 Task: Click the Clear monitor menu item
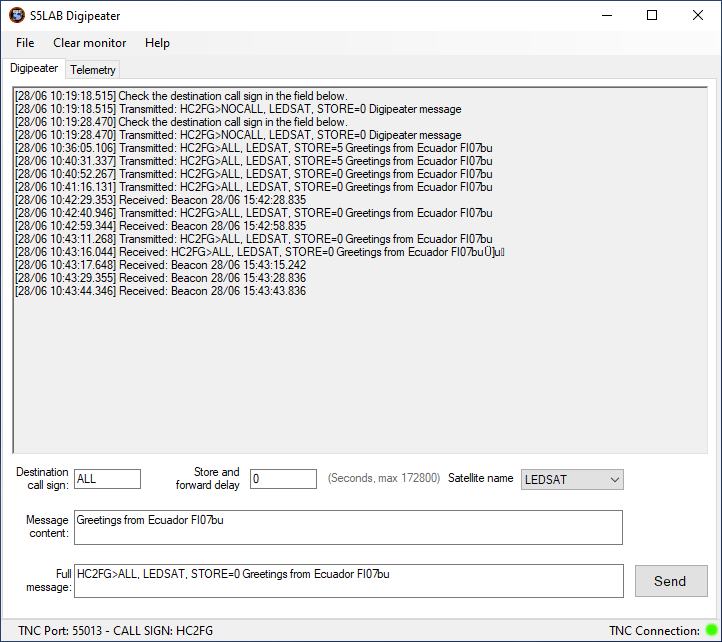89,43
